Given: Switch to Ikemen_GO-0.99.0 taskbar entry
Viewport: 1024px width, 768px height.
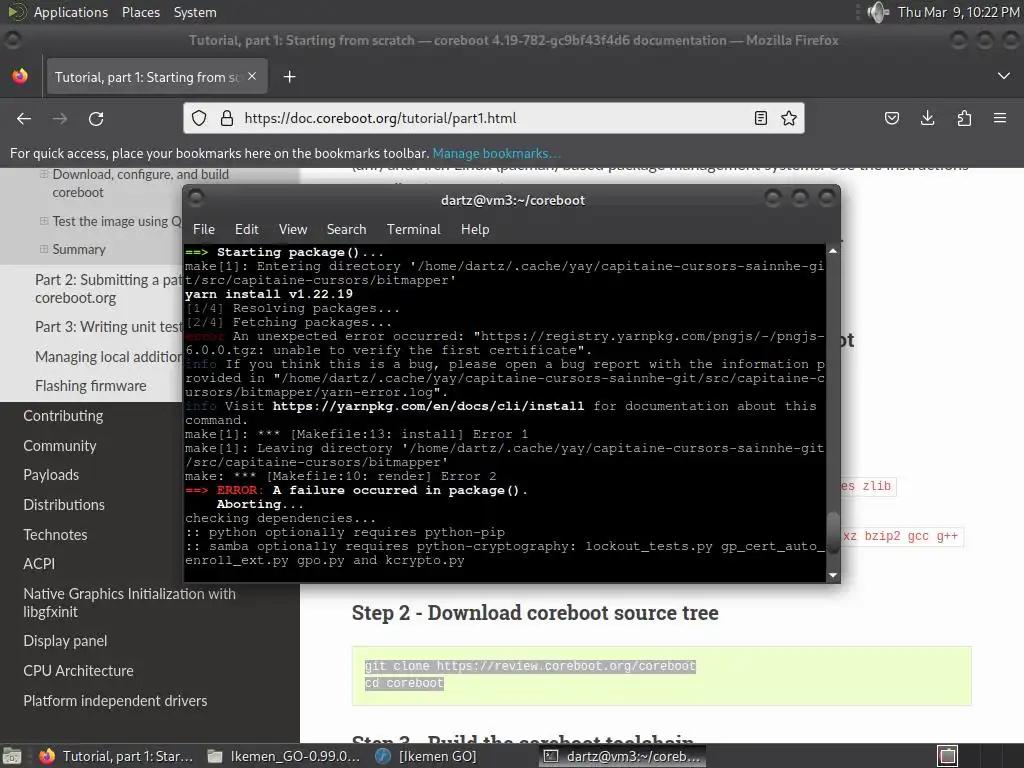Looking at the screenshot, I should tap(283, 756).
